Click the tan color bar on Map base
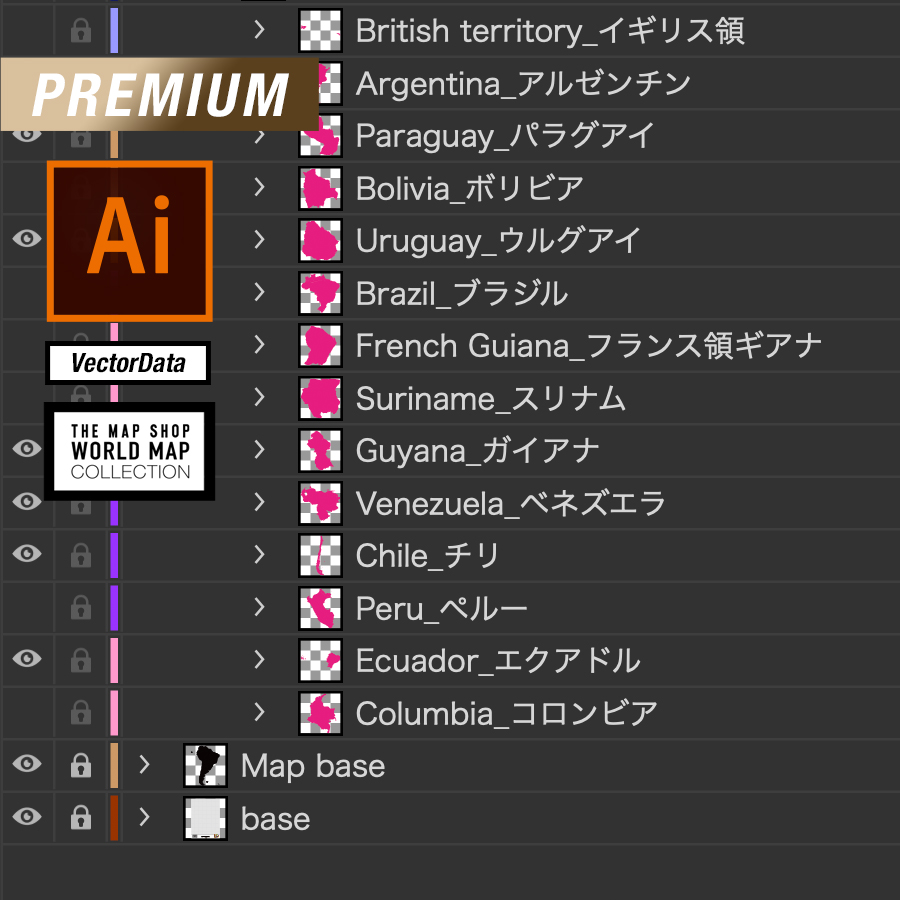This screenshot has height=900, width=900. pos(114,765)
